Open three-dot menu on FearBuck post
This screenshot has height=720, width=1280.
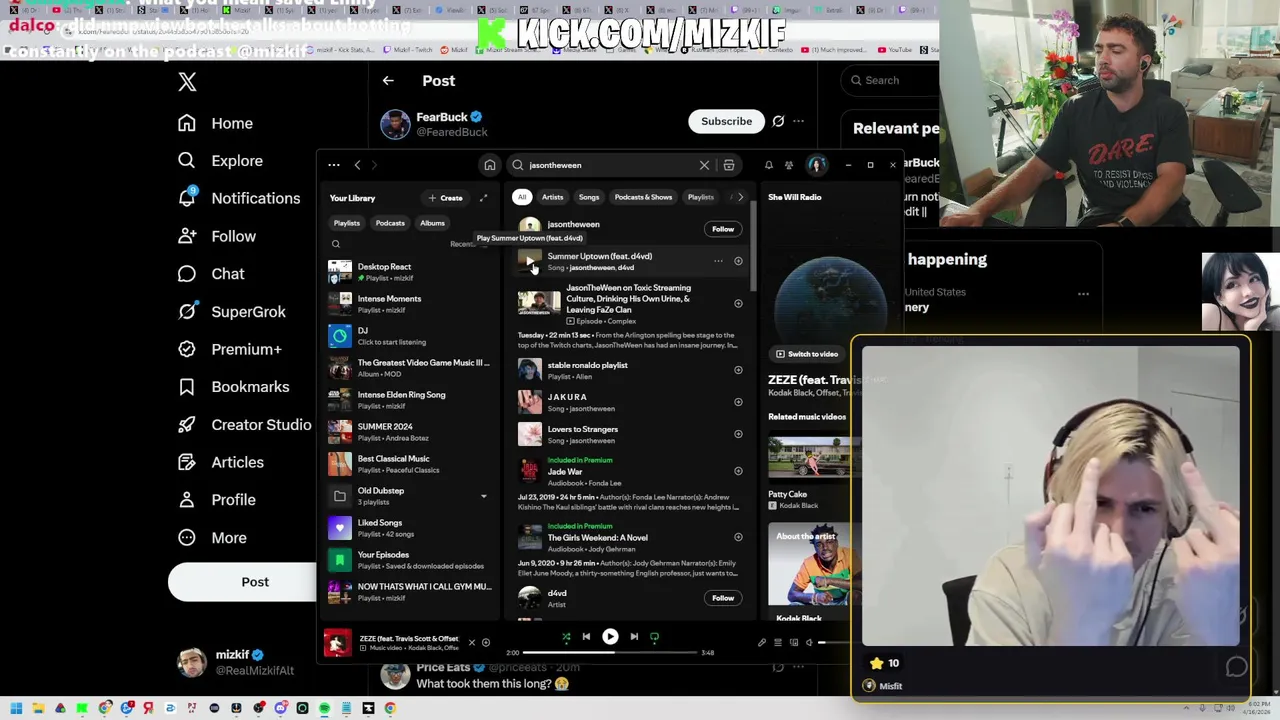tap(798, 122)
